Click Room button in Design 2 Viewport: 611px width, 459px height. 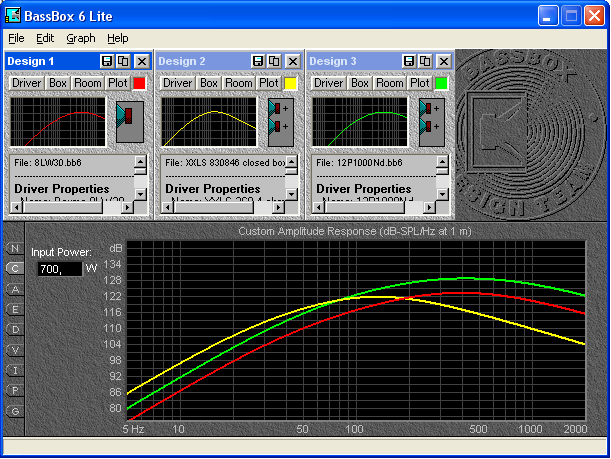coord(238,83)
